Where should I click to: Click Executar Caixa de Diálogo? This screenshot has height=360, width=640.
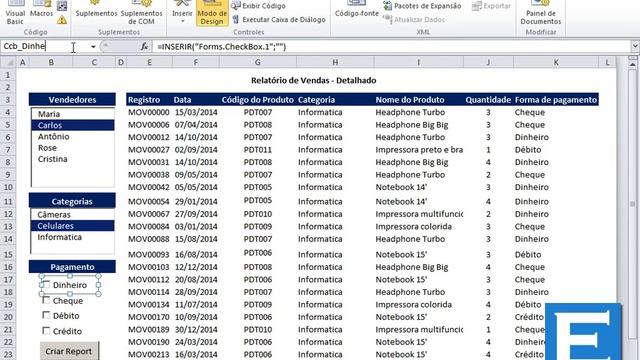coord(279,19)
